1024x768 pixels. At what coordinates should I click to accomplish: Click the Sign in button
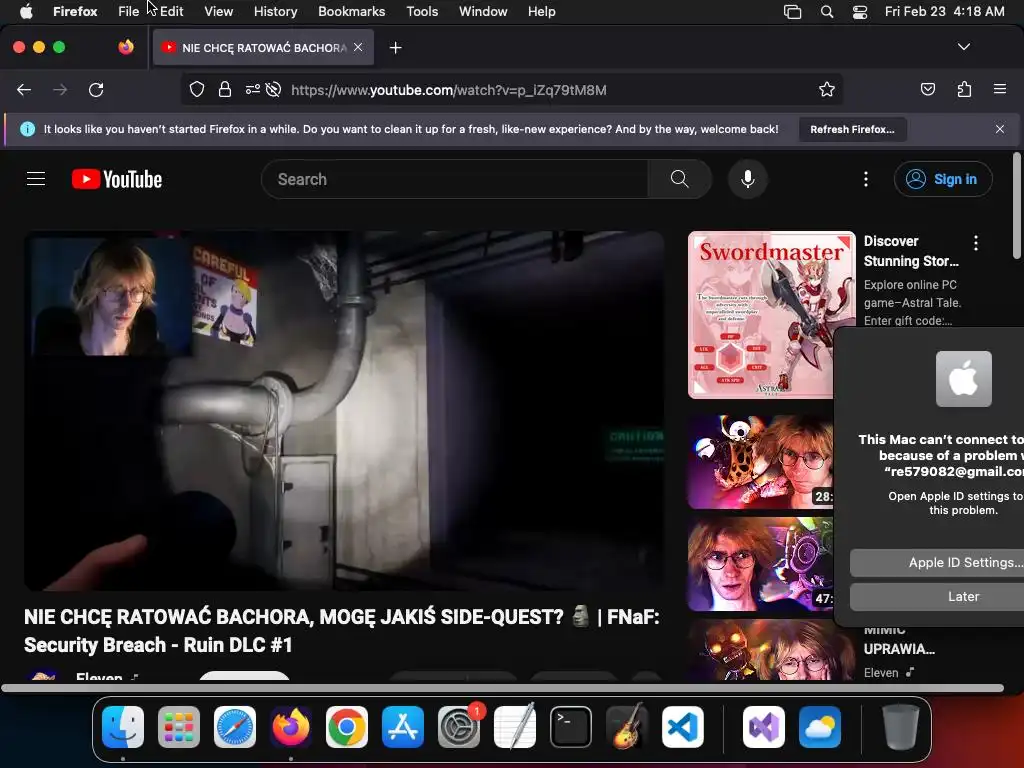point(943,179)
